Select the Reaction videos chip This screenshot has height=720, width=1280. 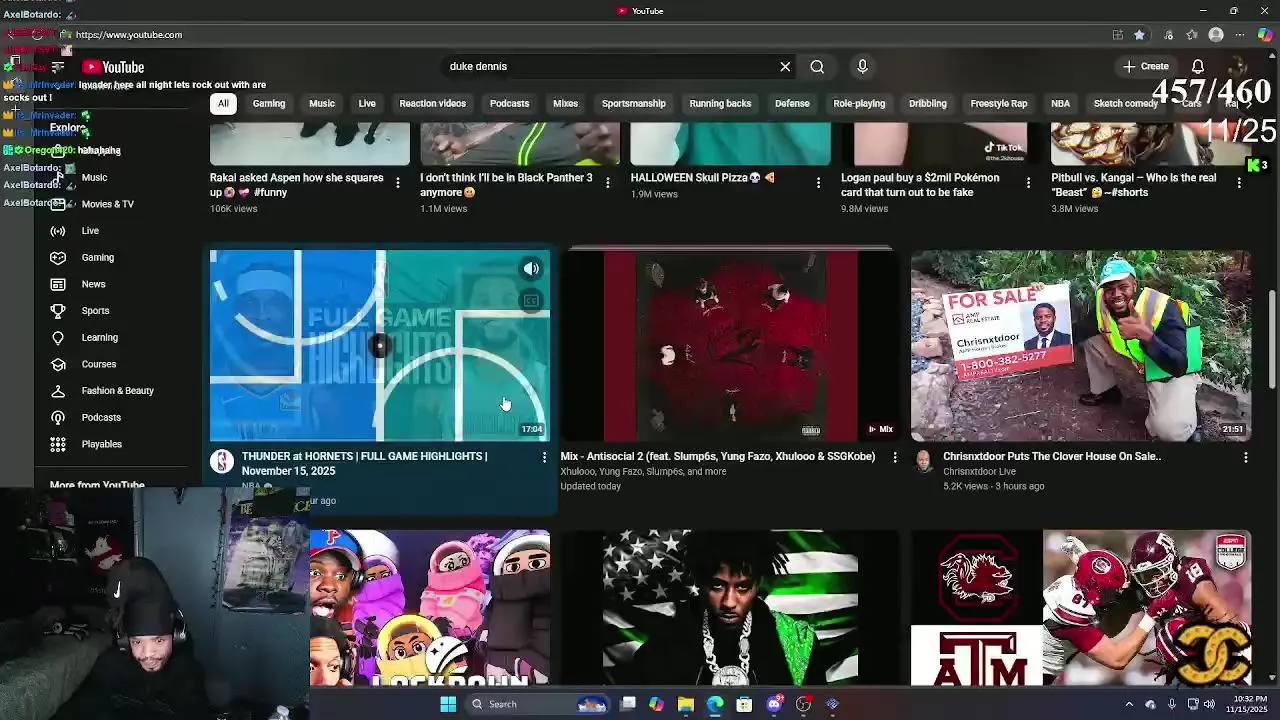[433, 103]
